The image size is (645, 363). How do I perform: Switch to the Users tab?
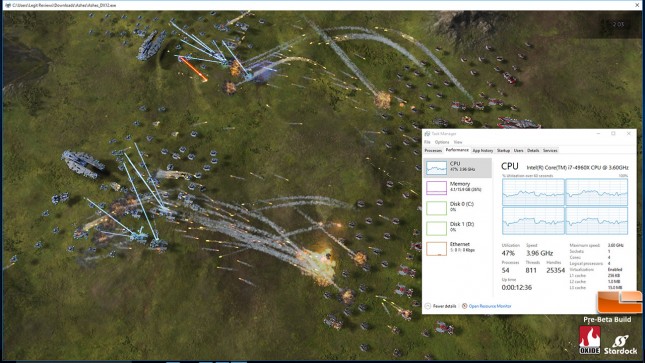(x=518, y=151)
